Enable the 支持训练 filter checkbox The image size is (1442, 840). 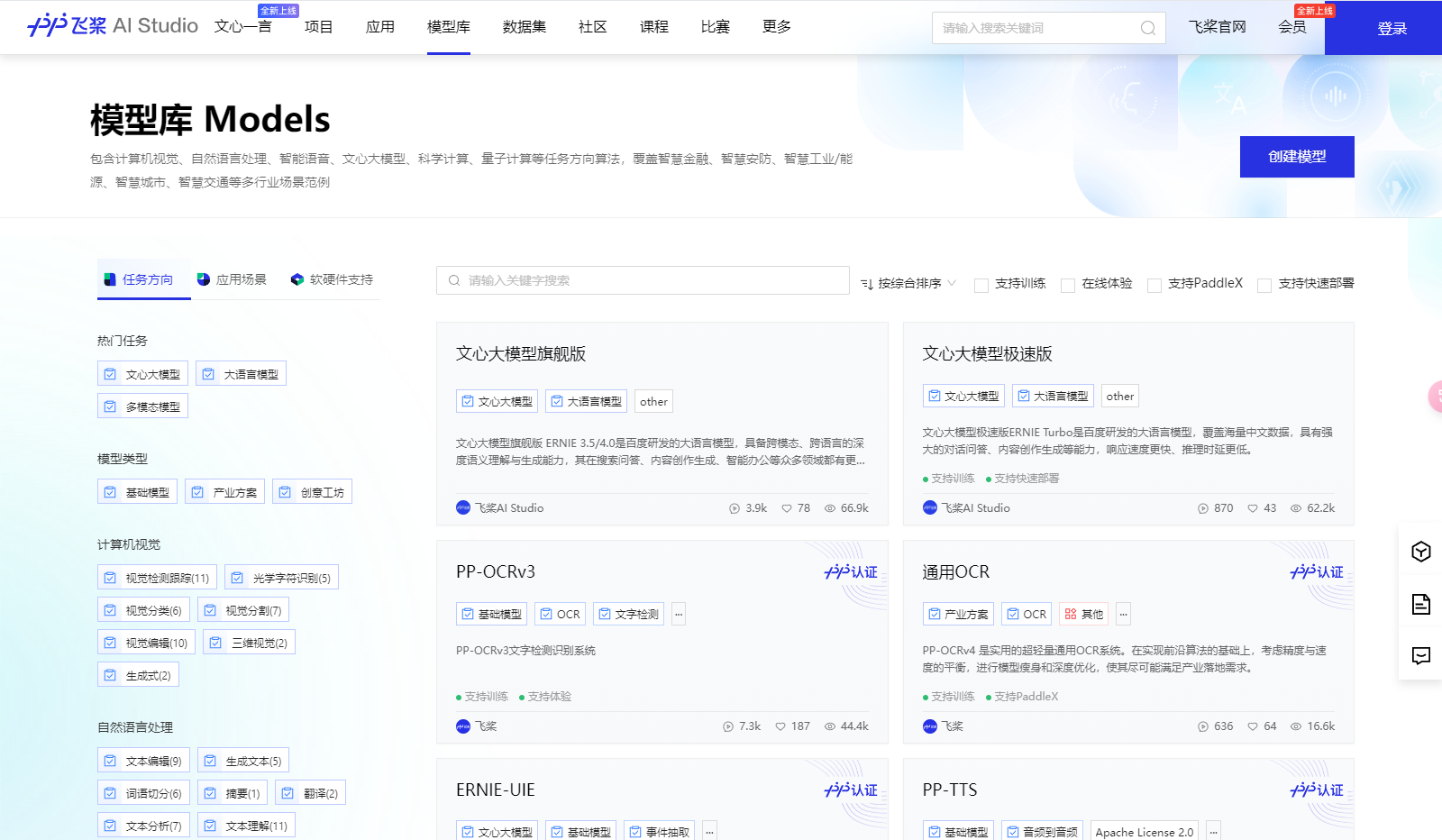coord(981,284)
